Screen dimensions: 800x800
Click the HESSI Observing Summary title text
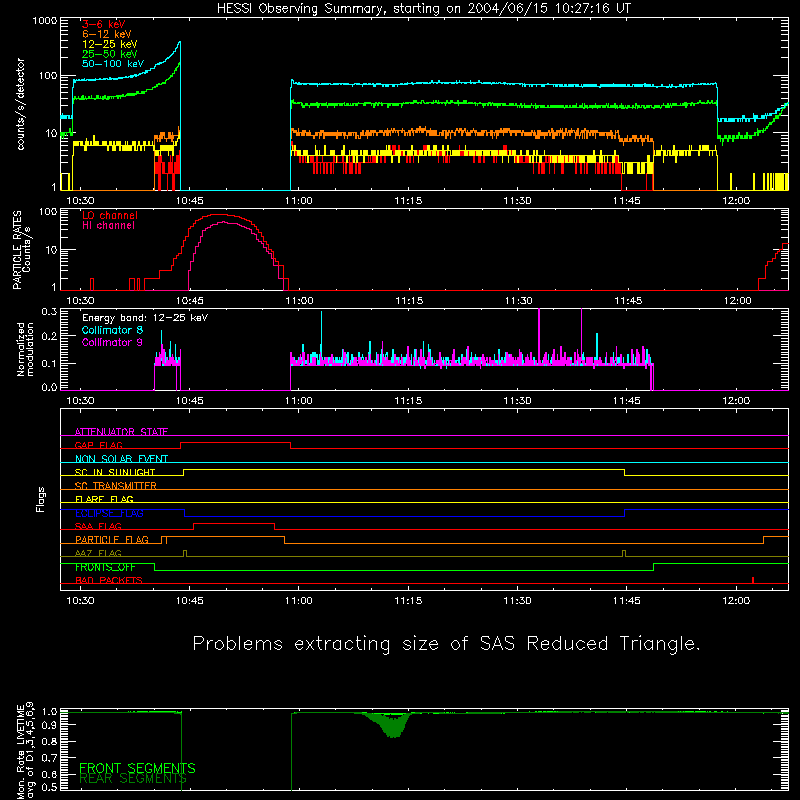click(x=424, y=9)
